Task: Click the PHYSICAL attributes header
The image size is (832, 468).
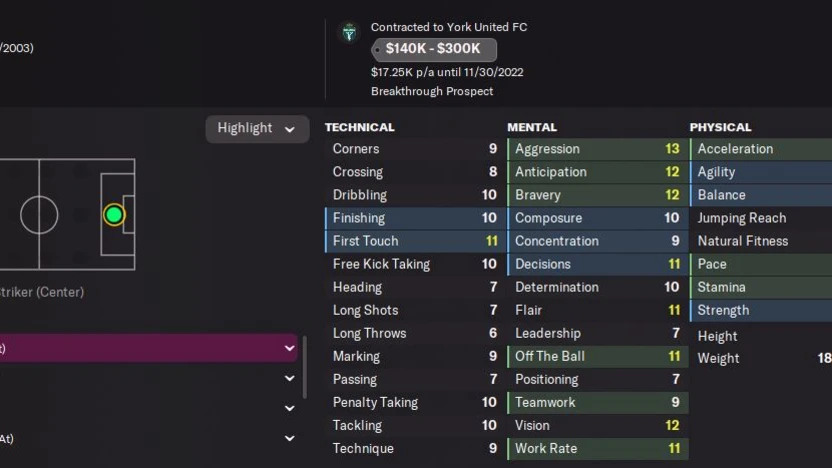Action: coord(720,127)
